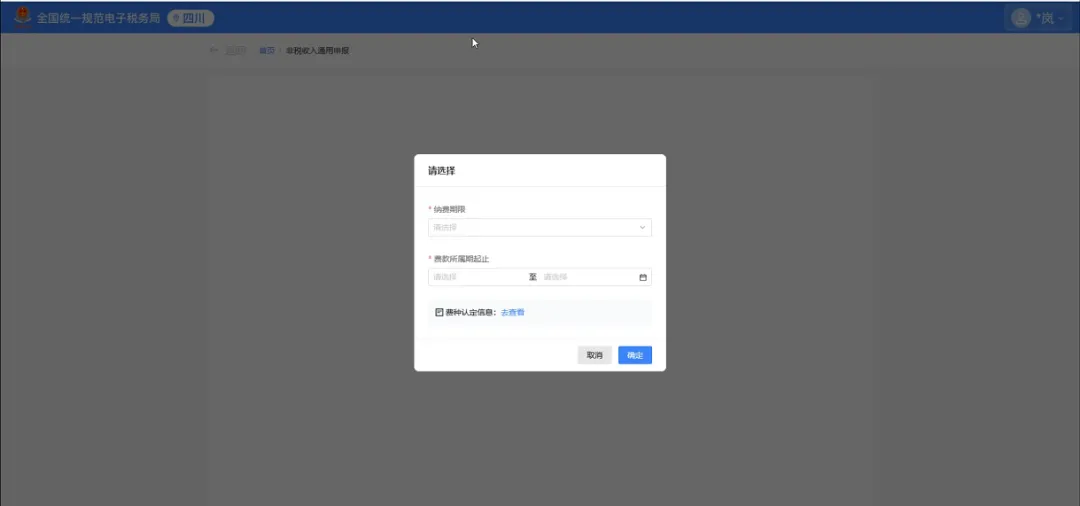
Task: Click the *岚 username in header
Action: pyautogui.click(x=1045, y=18)
